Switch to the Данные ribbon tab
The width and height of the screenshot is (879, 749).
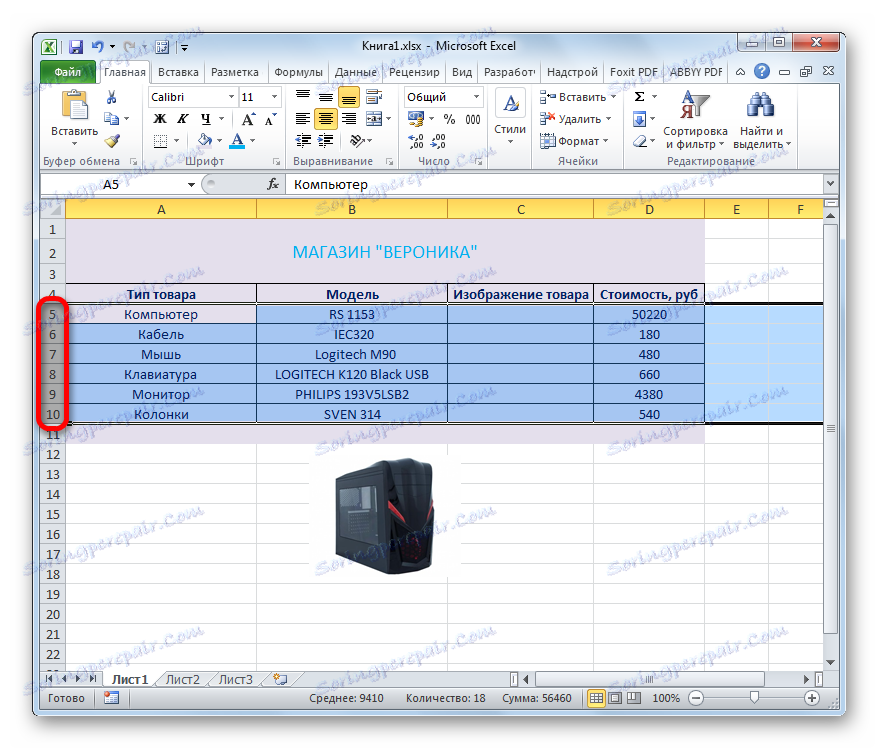click(355, 72)
